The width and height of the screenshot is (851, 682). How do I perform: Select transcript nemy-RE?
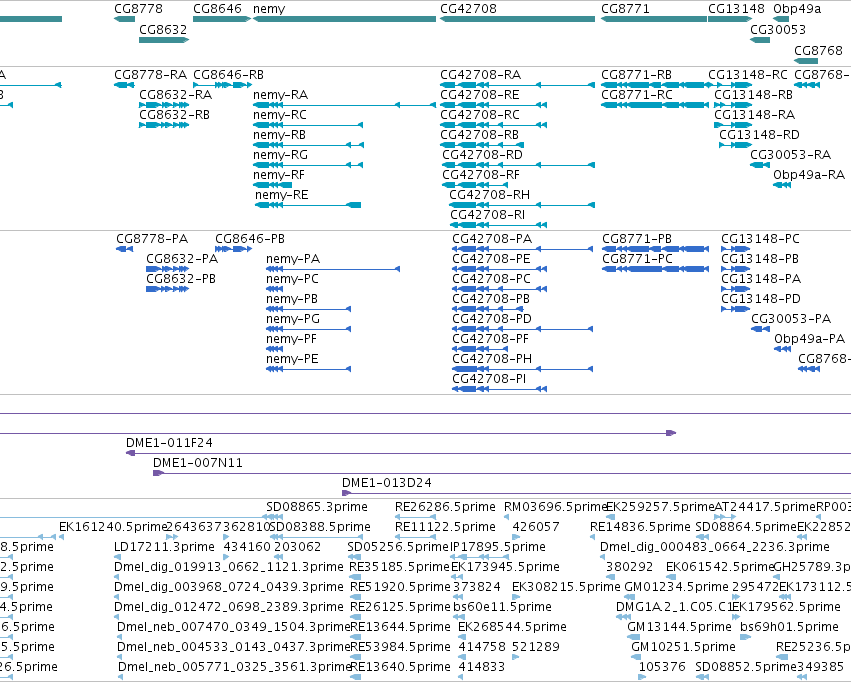tap(281, 195)
